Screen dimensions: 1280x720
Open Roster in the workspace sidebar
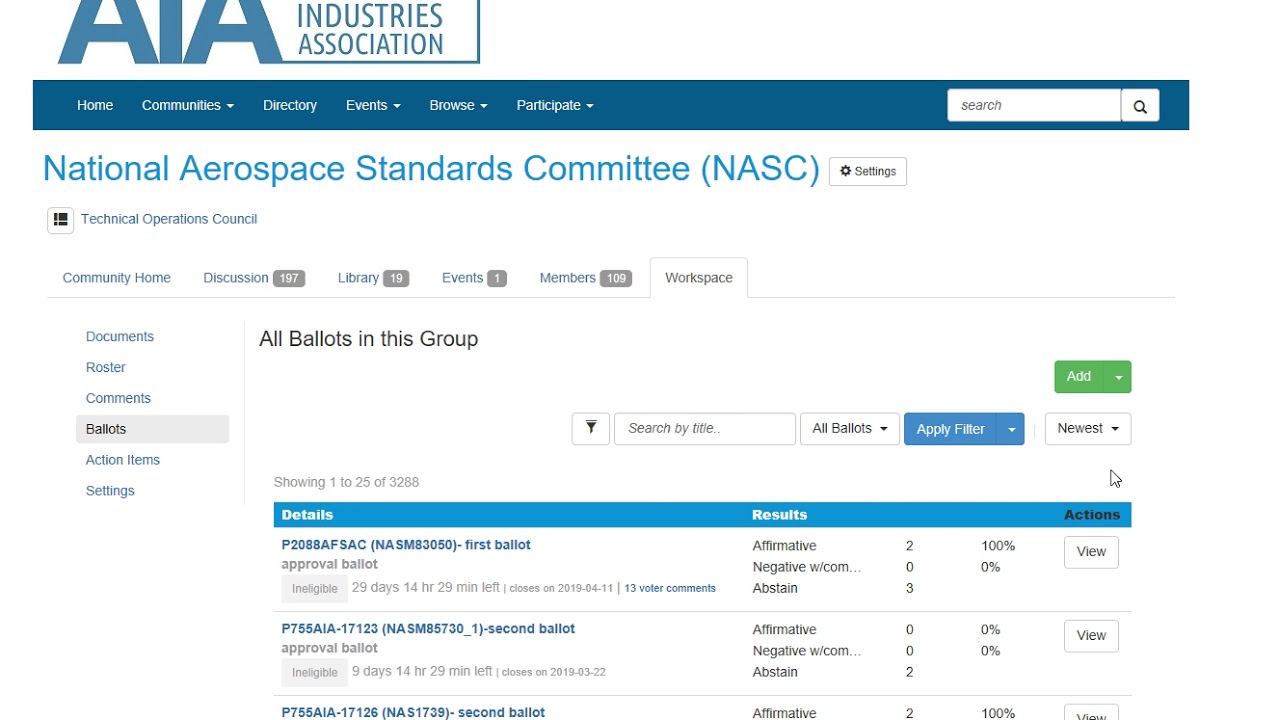(106, 368)
